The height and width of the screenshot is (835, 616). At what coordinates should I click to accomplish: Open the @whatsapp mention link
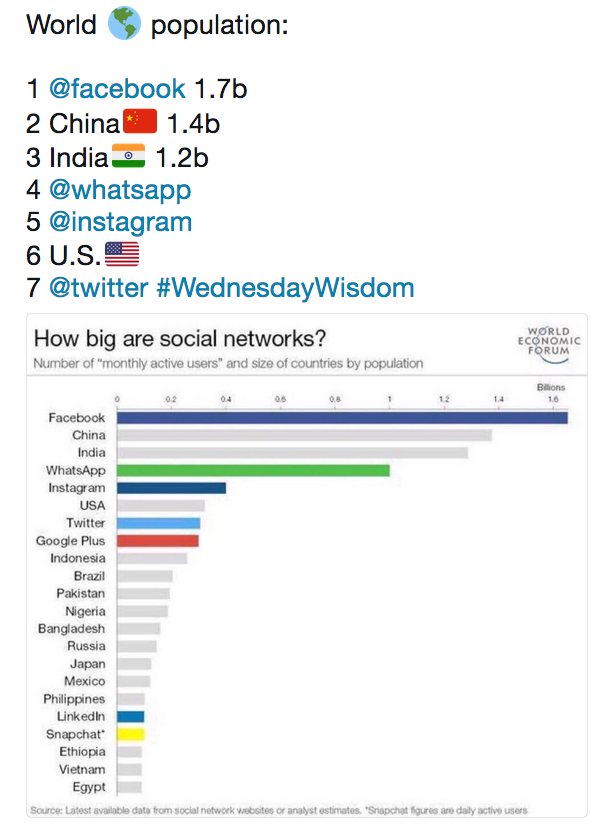[120, 190]
